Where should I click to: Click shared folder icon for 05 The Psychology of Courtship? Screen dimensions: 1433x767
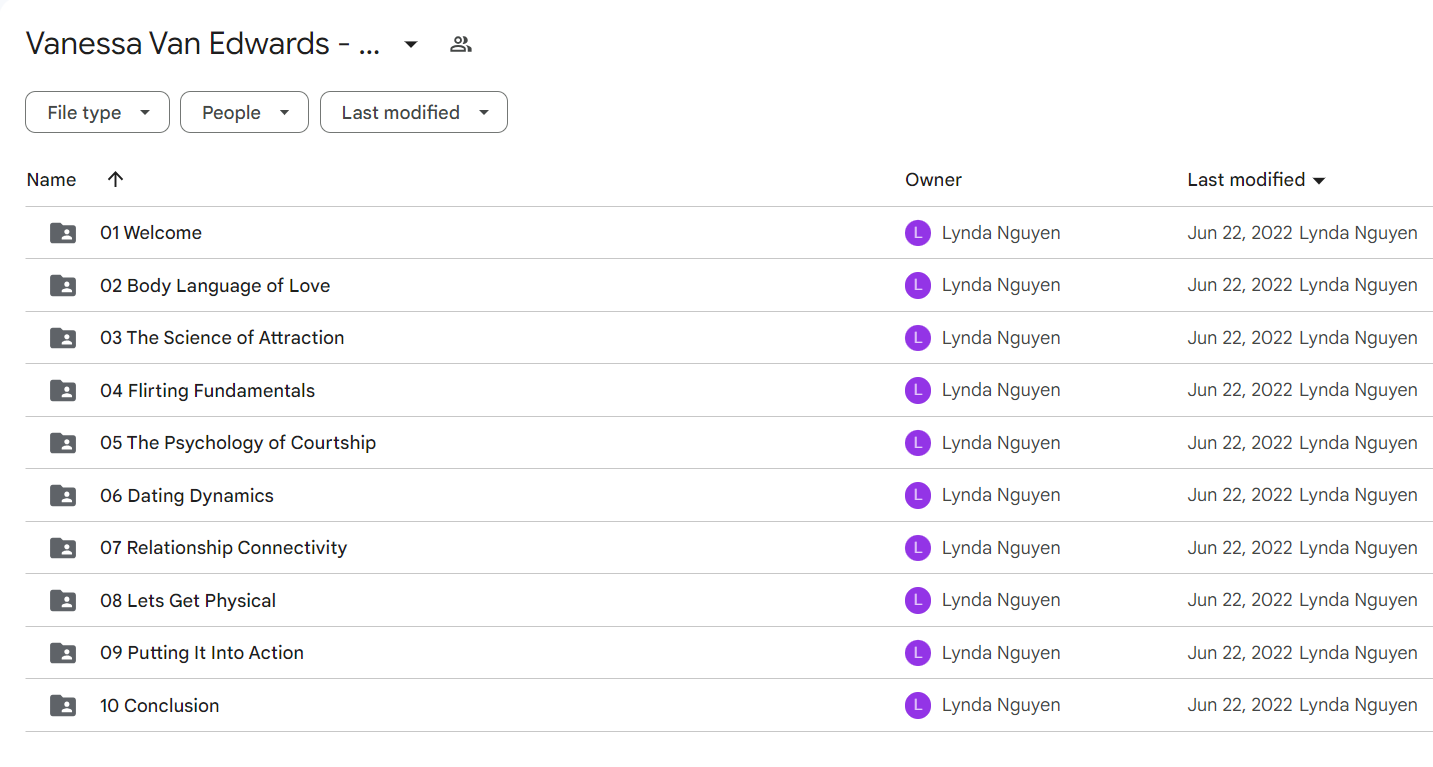(63, 443)
